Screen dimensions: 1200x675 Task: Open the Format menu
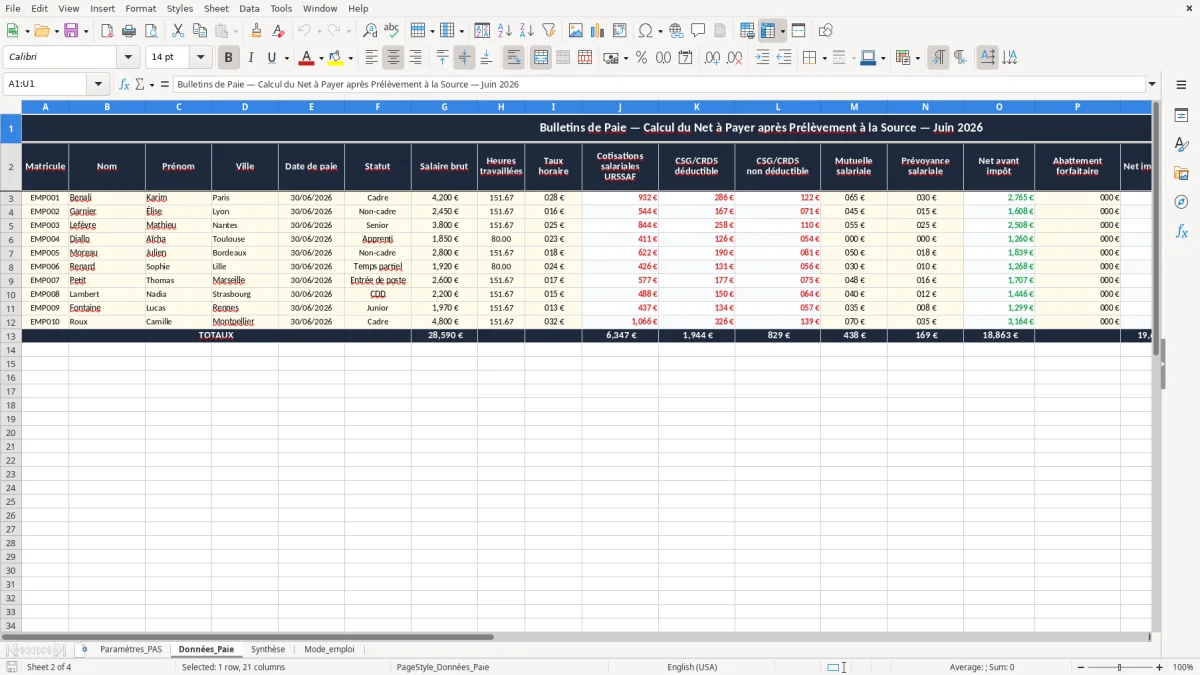pos(141,8)
